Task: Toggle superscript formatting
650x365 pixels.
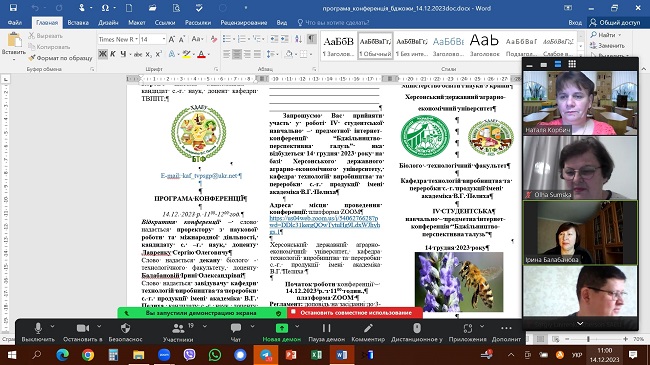Action: [158, 54]
